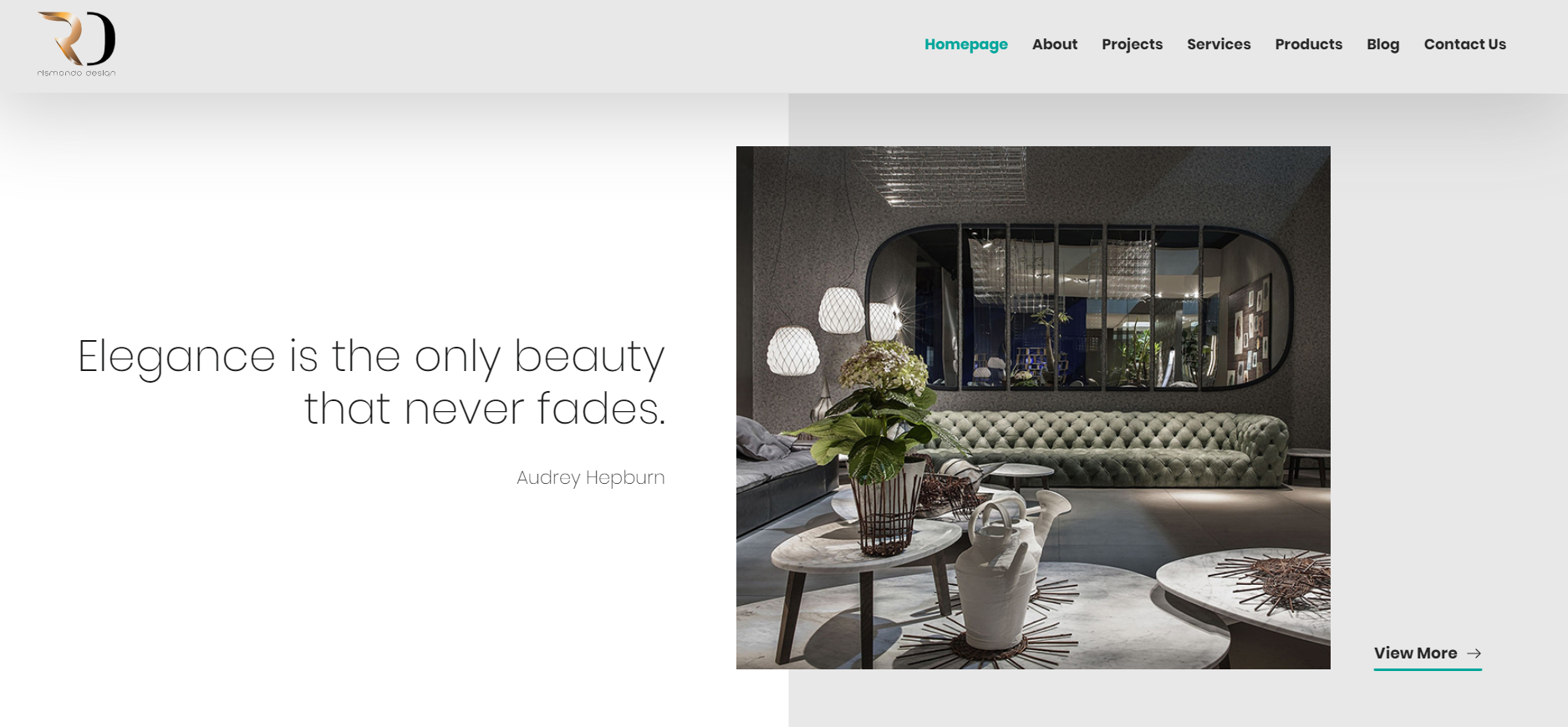
Task: Click the arrow icon beside View More
Action: [x=1474, y=653]
